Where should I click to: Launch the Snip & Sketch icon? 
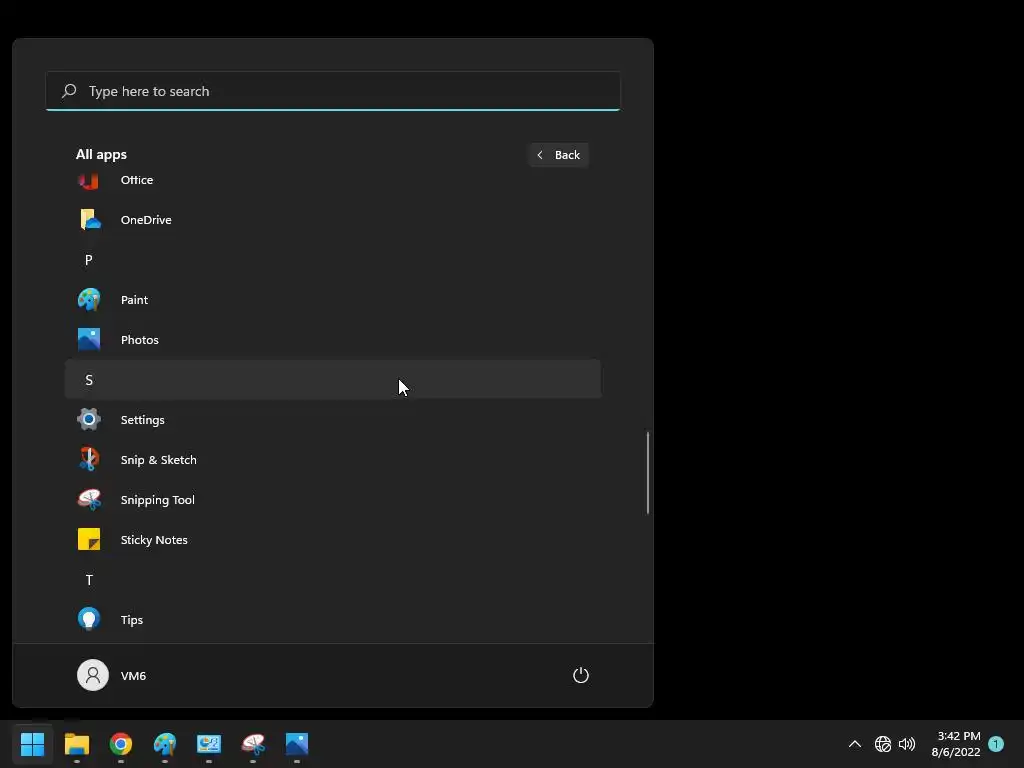pos(89,460)
